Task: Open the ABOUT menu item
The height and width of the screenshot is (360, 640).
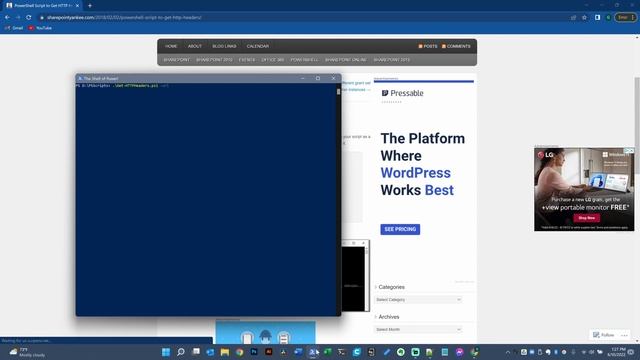Action: point(195,47)
